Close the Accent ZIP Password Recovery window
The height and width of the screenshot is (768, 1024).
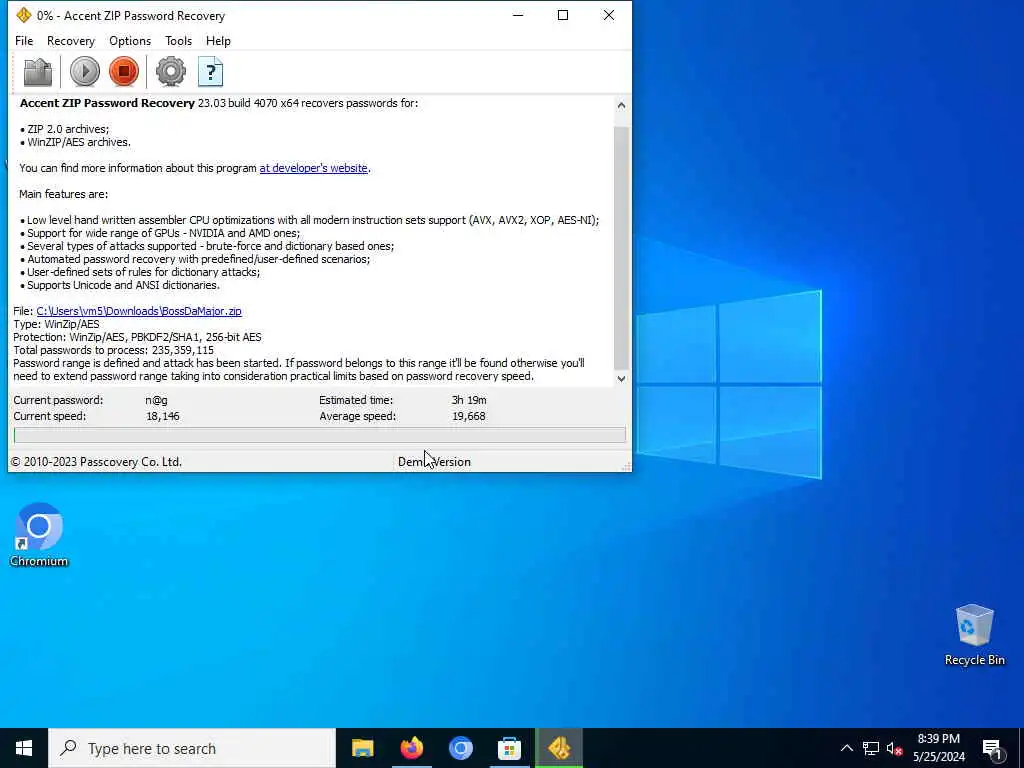tap(609, 15)
